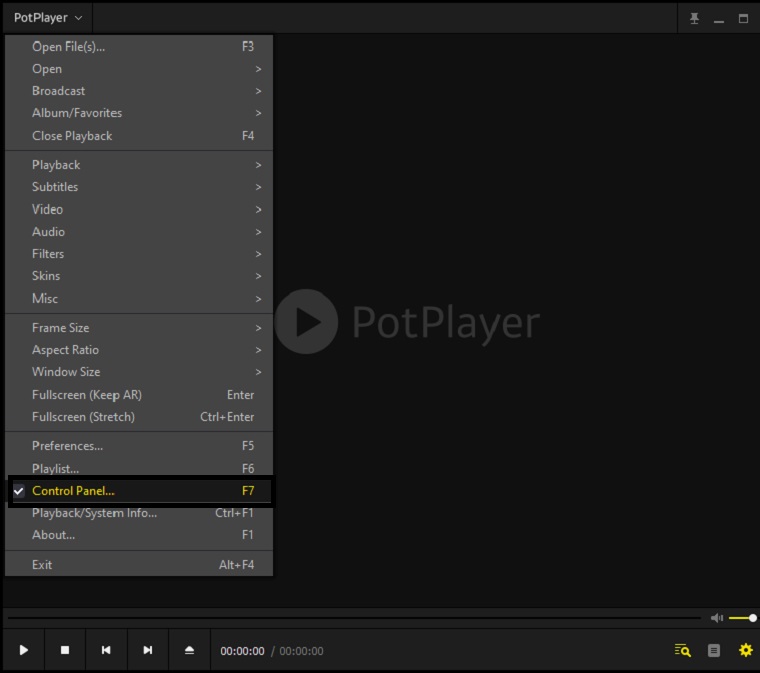Expand the Skins submenu
Image resolution: width=760 pixels, height=673 pixels.
(x=139, y=276)
